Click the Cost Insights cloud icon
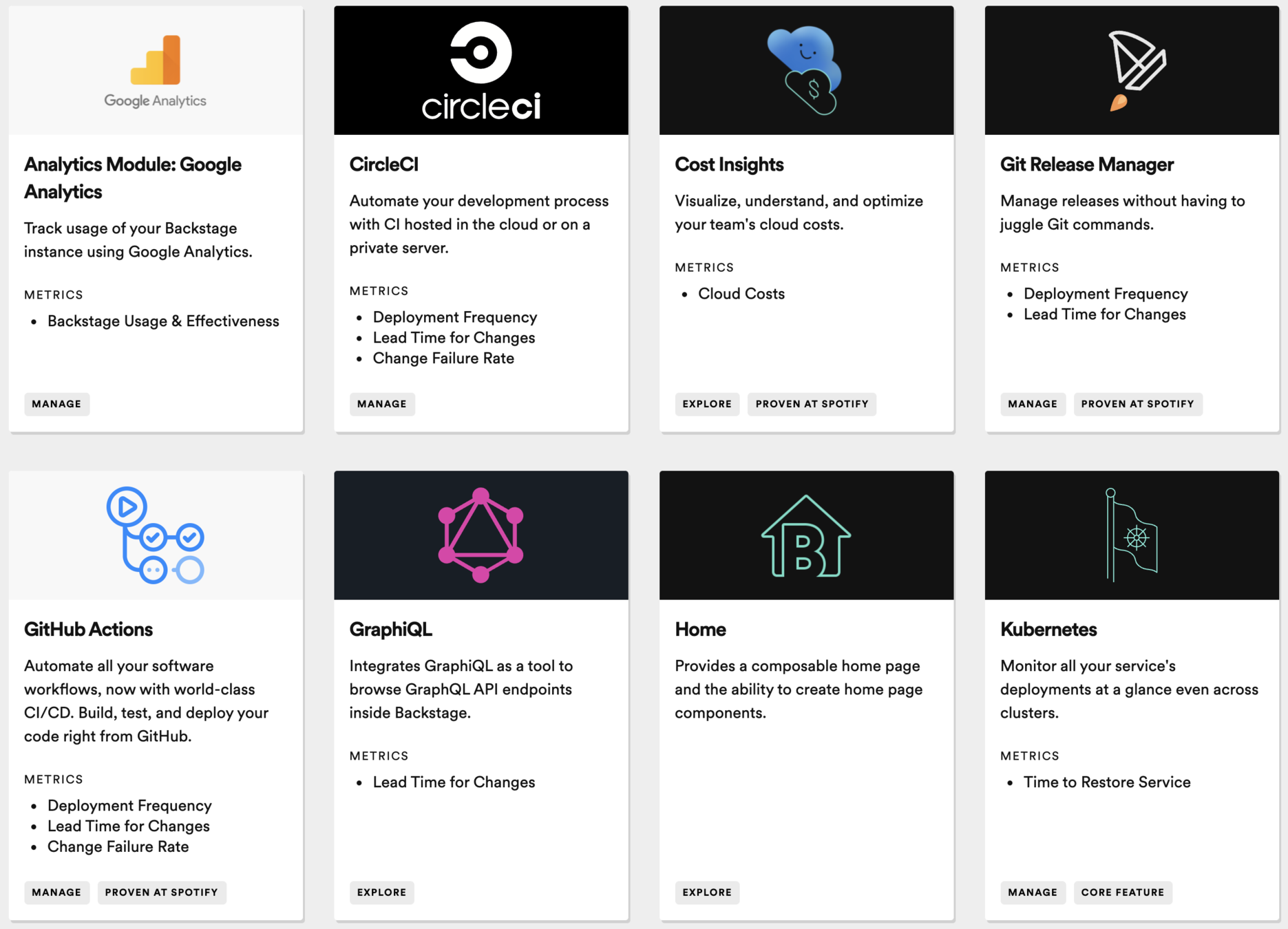This screenshot has height=929, width=1288. (805, 70)
